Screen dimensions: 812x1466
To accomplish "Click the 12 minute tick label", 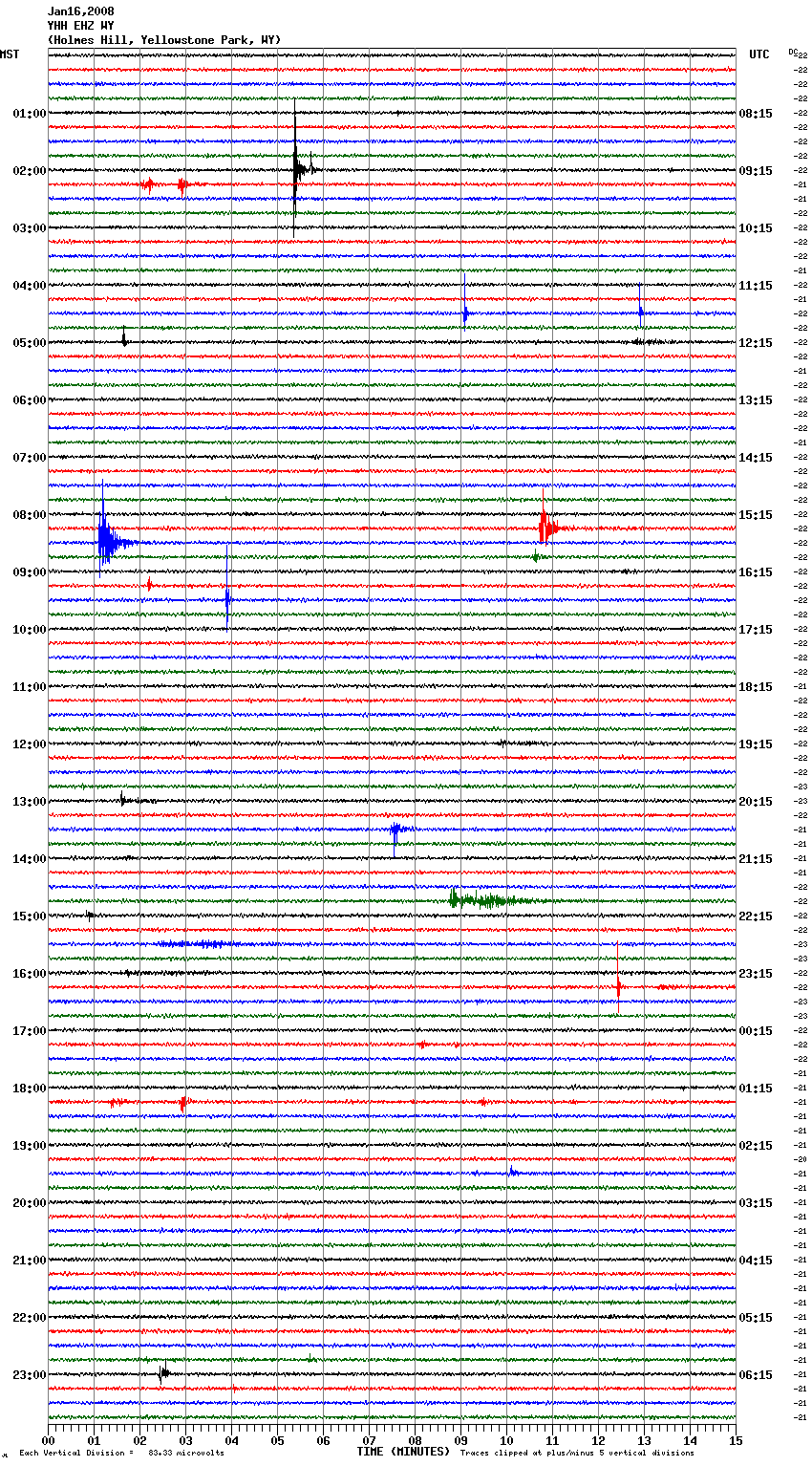I will (x=598, y=1440).
